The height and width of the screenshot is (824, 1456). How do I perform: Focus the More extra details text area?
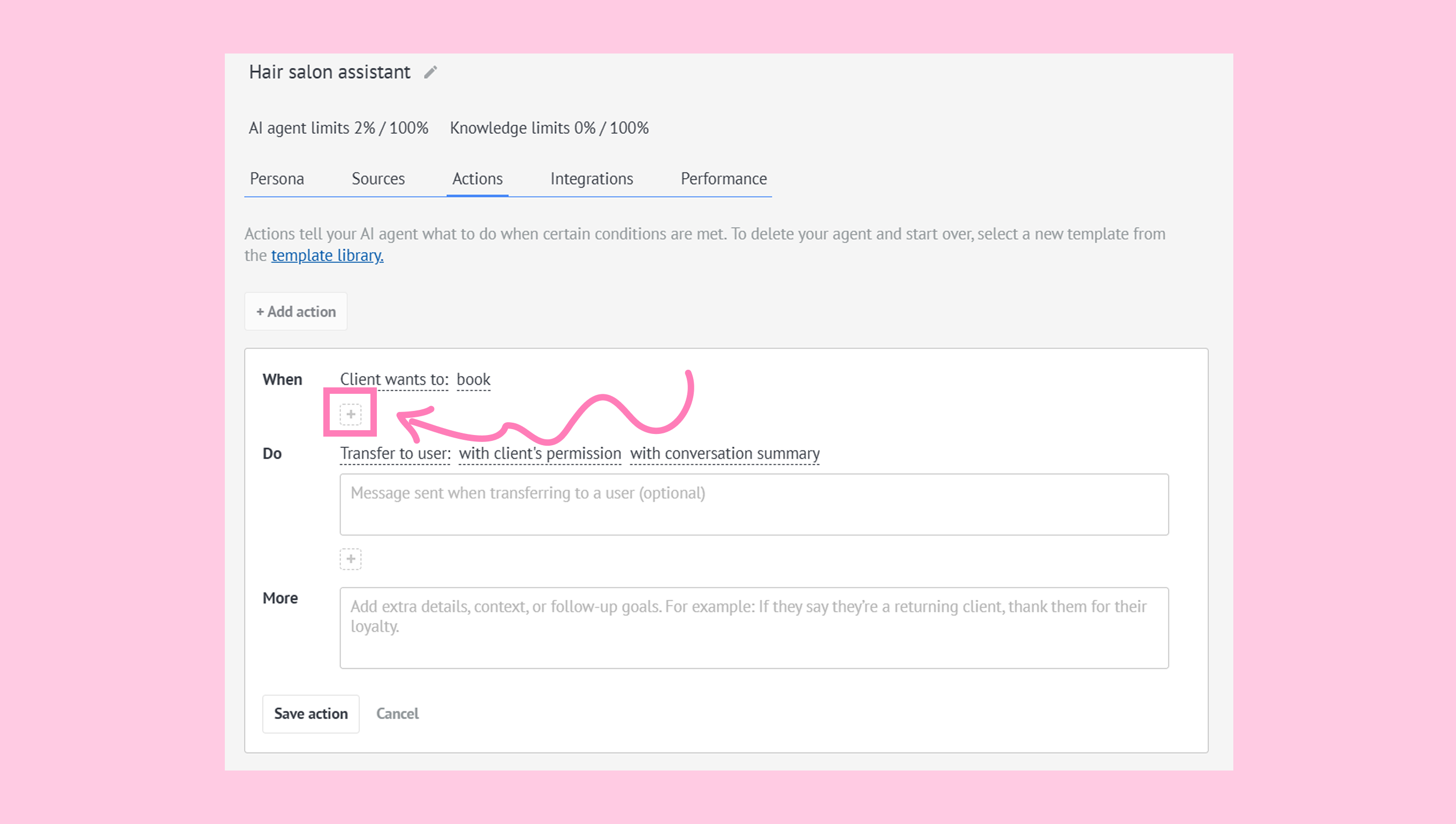(x=754, y=628)
